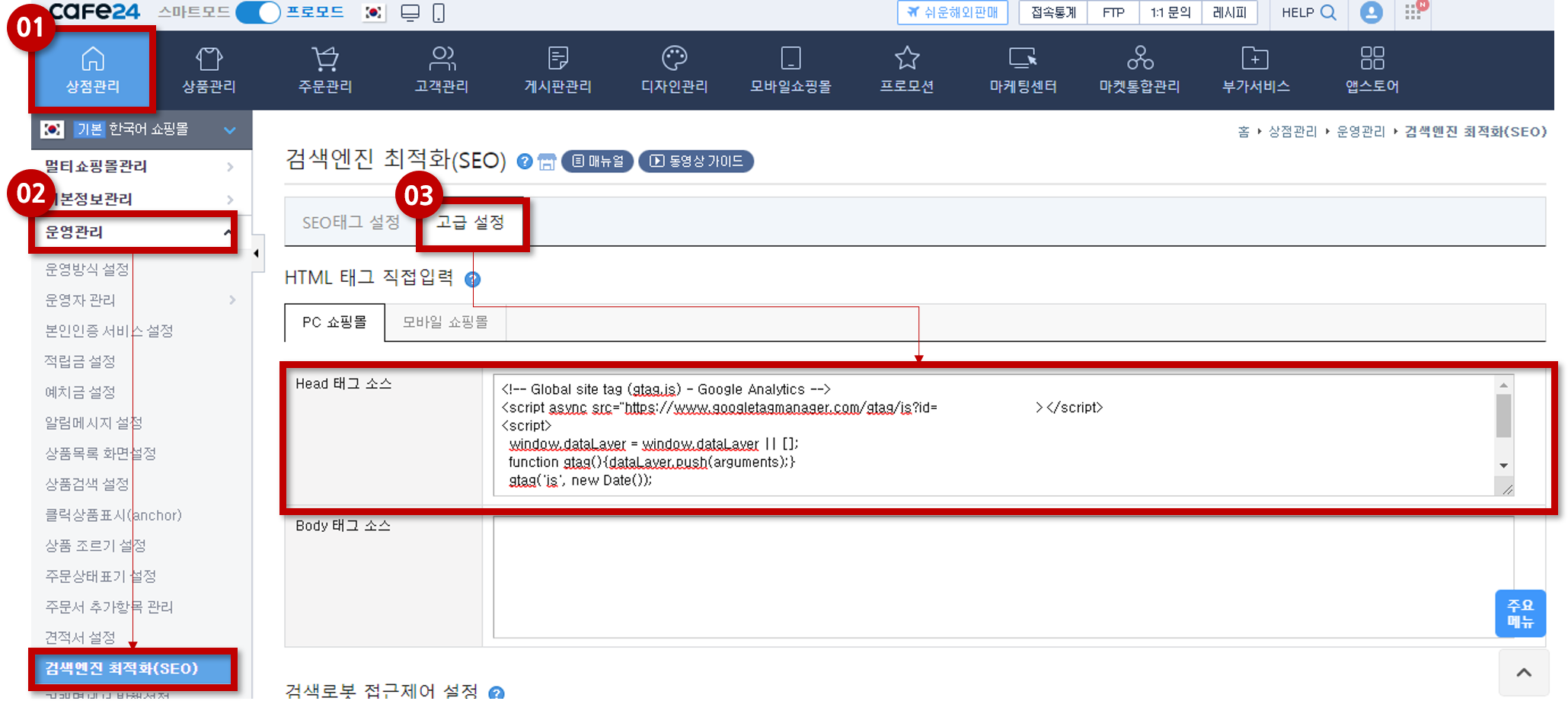Expand 운영자 관리 submenu arrow
Image resolution: width=1568 pixels, height=701 pixels.
click(x=232, y=300)
